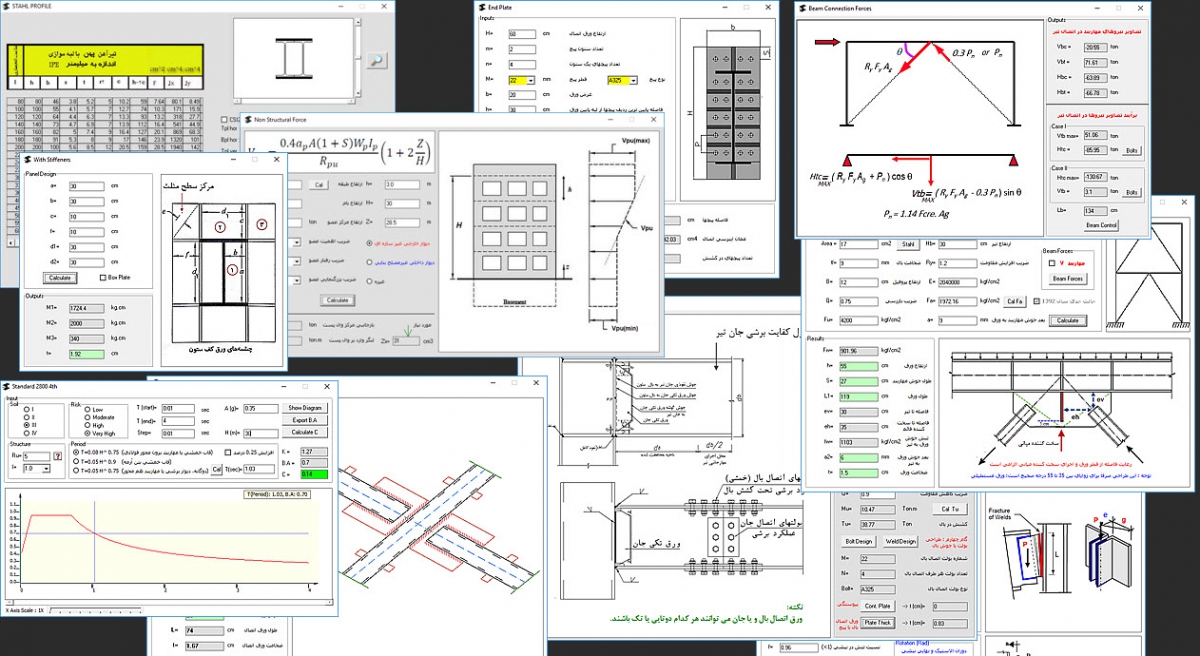Click the Bolt Design button
1200x656 pixels.
[x=858, y=541]
